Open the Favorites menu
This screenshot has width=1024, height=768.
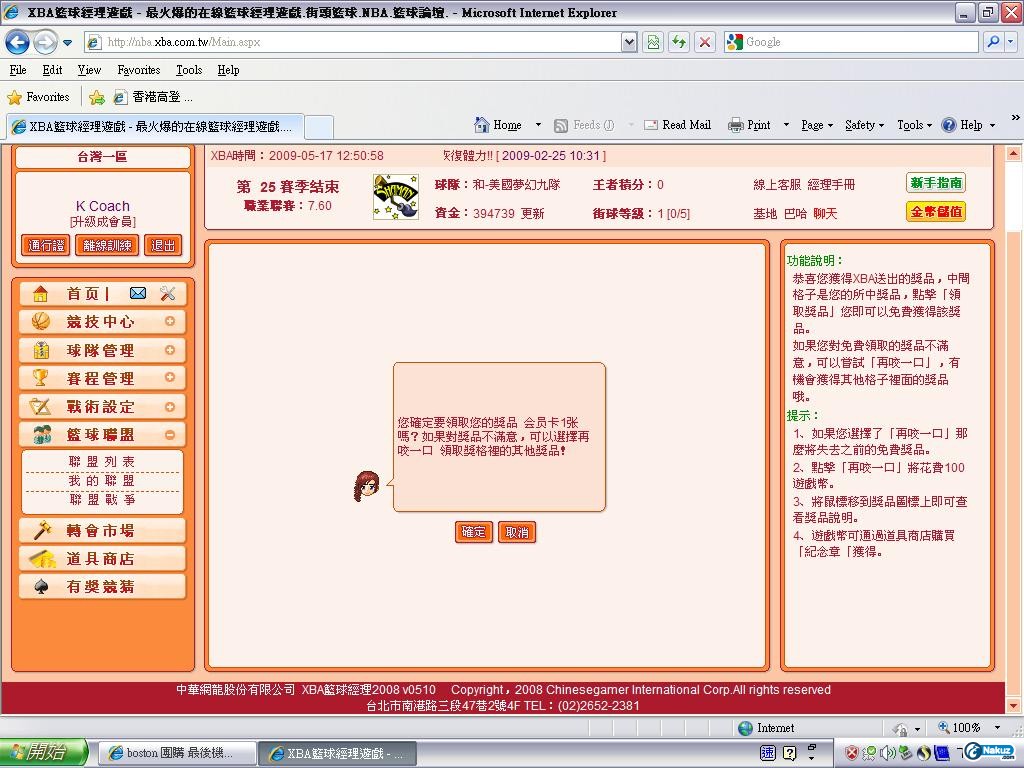click(x=138, y=70)
